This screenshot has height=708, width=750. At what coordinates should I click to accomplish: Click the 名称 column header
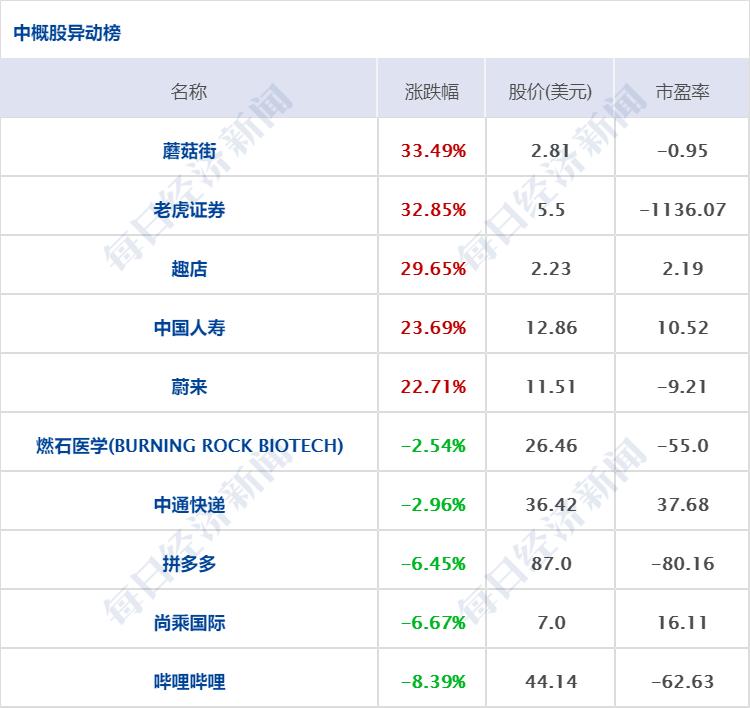pyautogui.click(x=189, y=91)
